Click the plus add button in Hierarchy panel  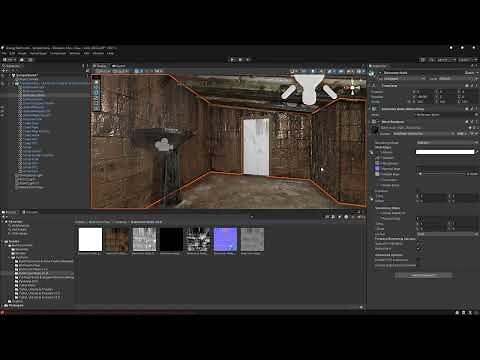tap(4, 71)
